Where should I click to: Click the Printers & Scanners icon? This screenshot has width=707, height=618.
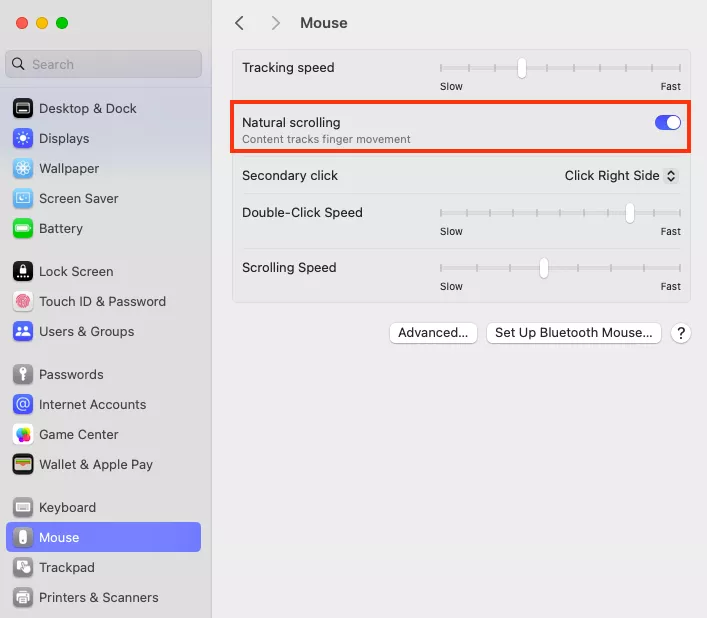[x=23, y=598]
